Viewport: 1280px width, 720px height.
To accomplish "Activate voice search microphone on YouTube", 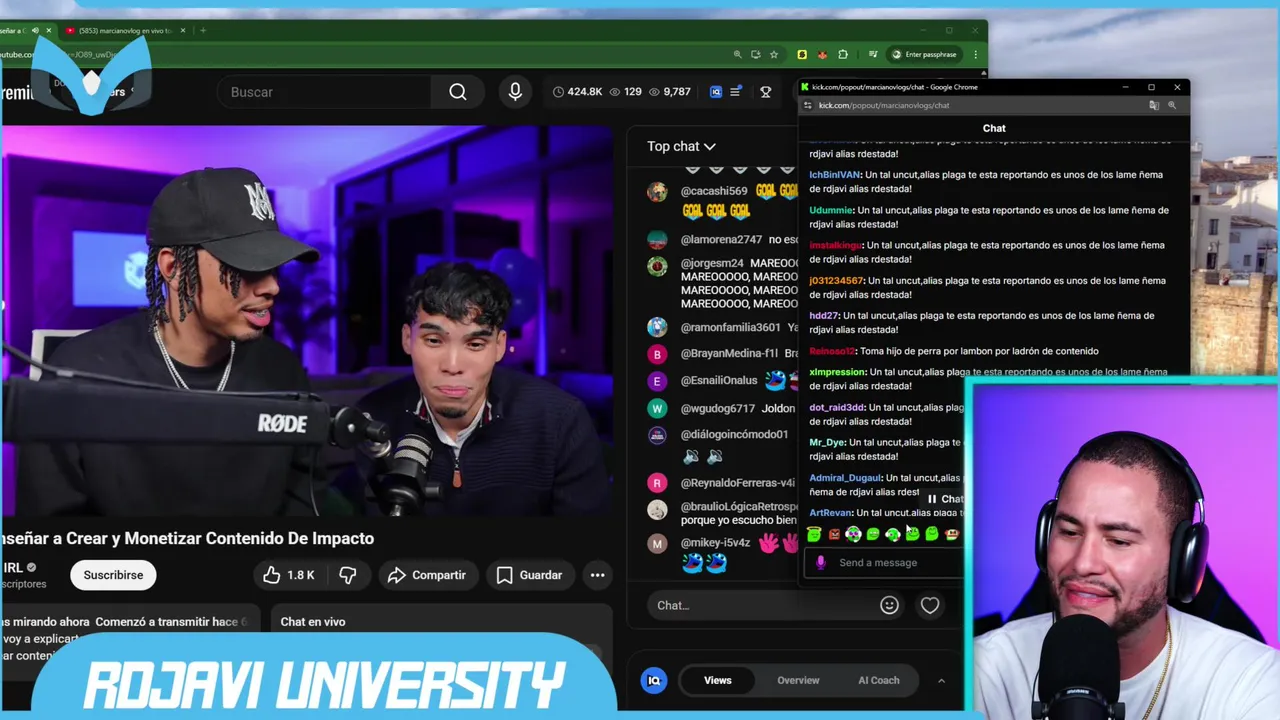I will coord(515,92).
